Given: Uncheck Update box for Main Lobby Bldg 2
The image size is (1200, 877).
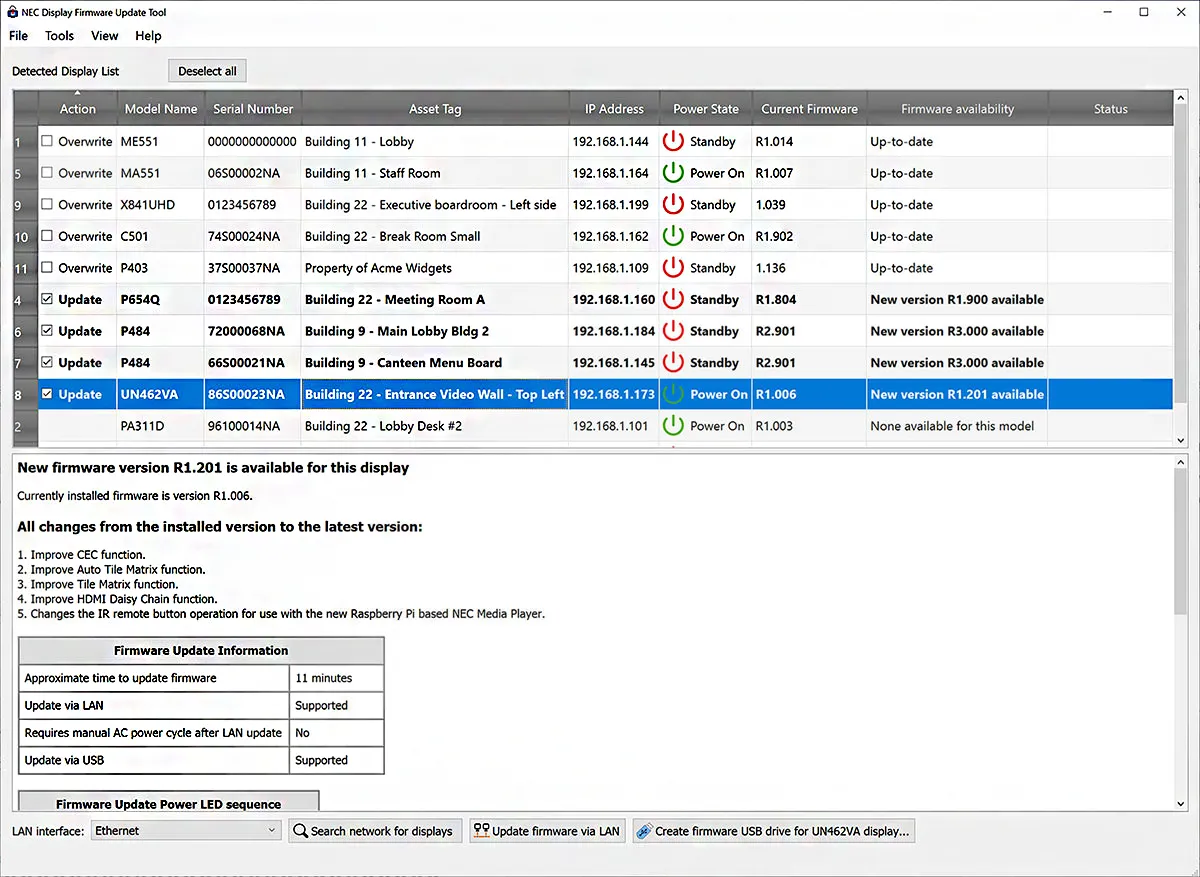Looking at the screenshot, I should point(47,331).
